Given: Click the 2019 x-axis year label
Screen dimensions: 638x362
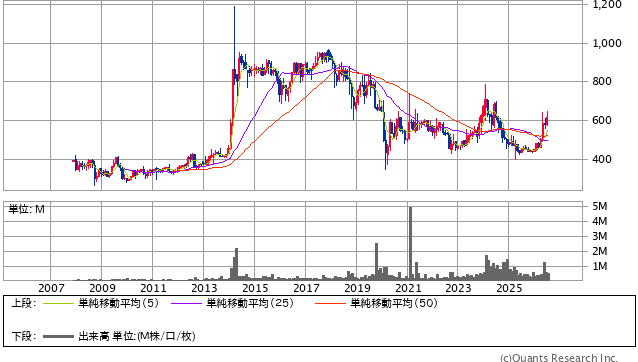Looking at the screenshot, I should tap(357, 288).
